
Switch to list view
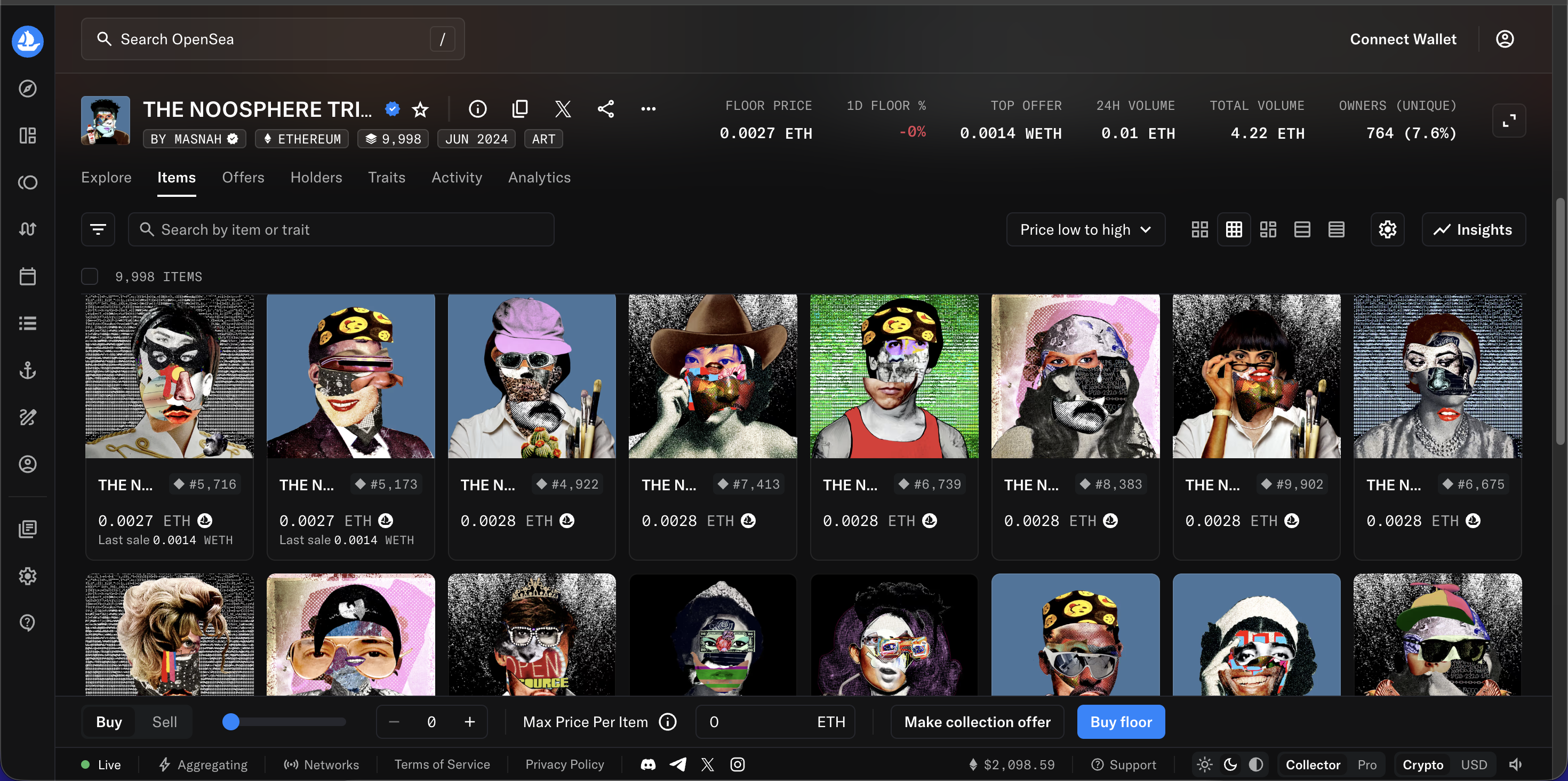click(1302, 229)
